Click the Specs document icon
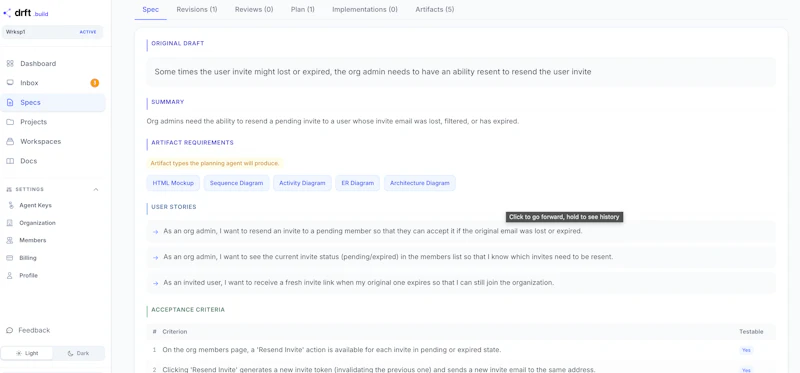This screenshot has width=800, height=373. tap(10, 103)
